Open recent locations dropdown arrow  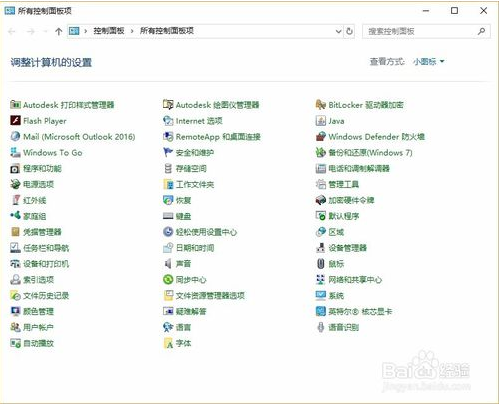pos(45,31)
